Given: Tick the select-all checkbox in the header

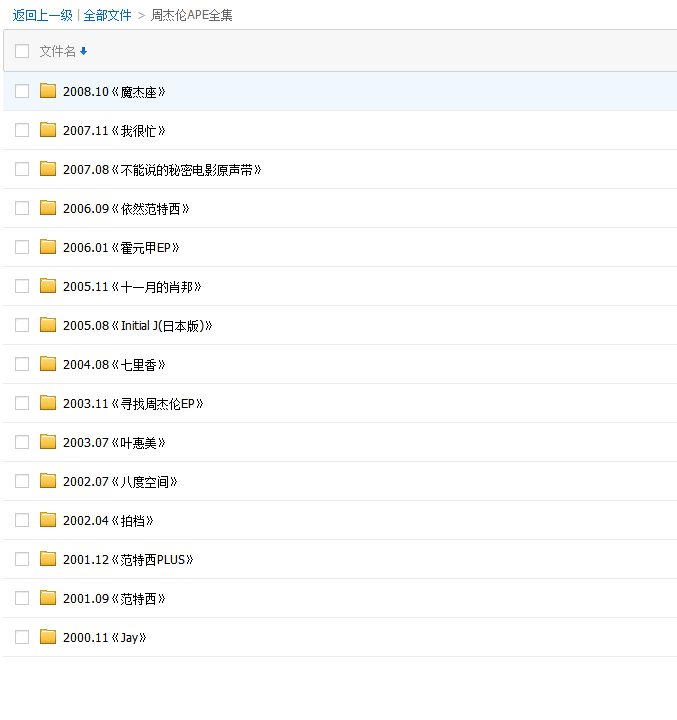Looking at the screenshot, I should pos(22,51).
